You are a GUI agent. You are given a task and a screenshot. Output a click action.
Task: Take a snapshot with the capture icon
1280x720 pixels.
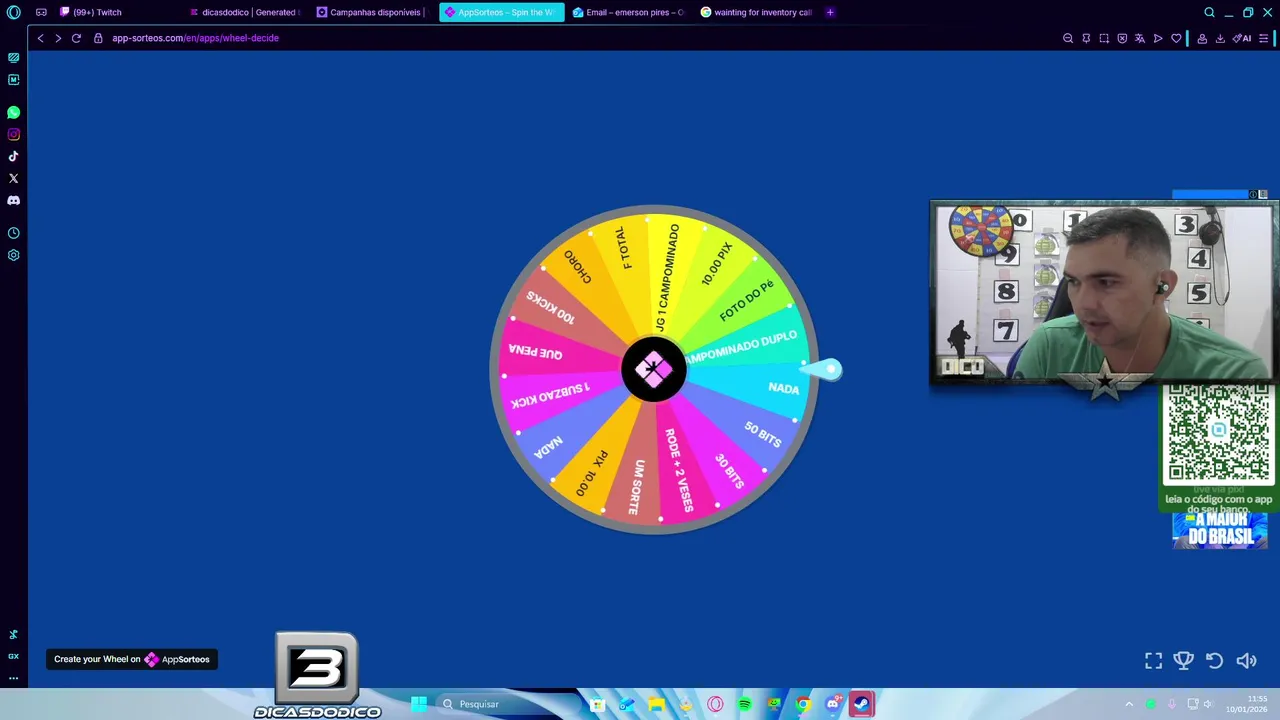(x=1104, y=38)
